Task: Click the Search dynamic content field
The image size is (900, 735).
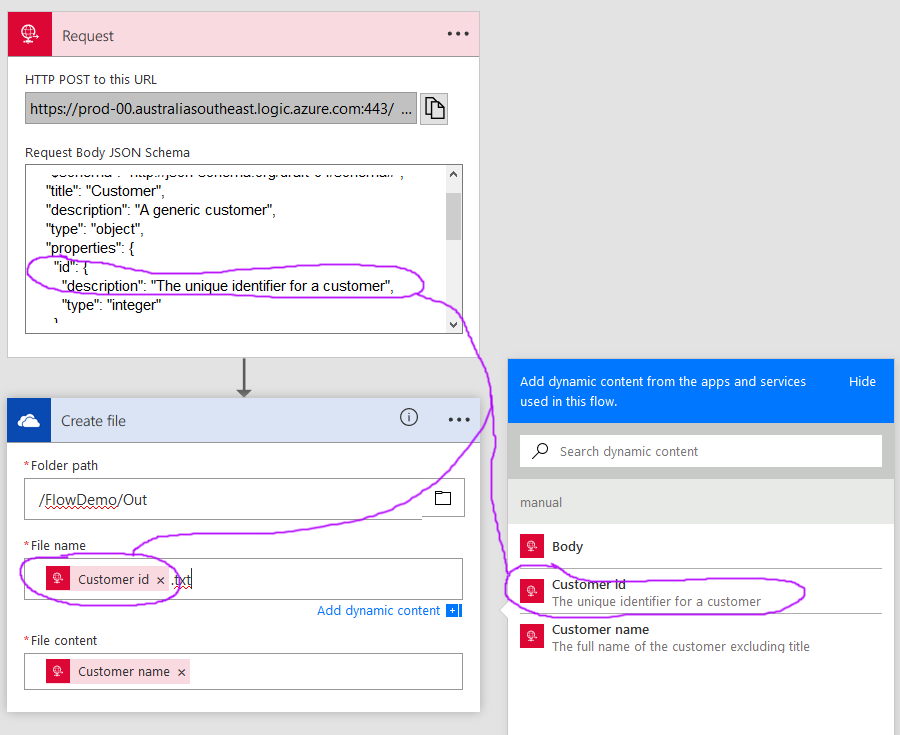Action: point(700,451)
